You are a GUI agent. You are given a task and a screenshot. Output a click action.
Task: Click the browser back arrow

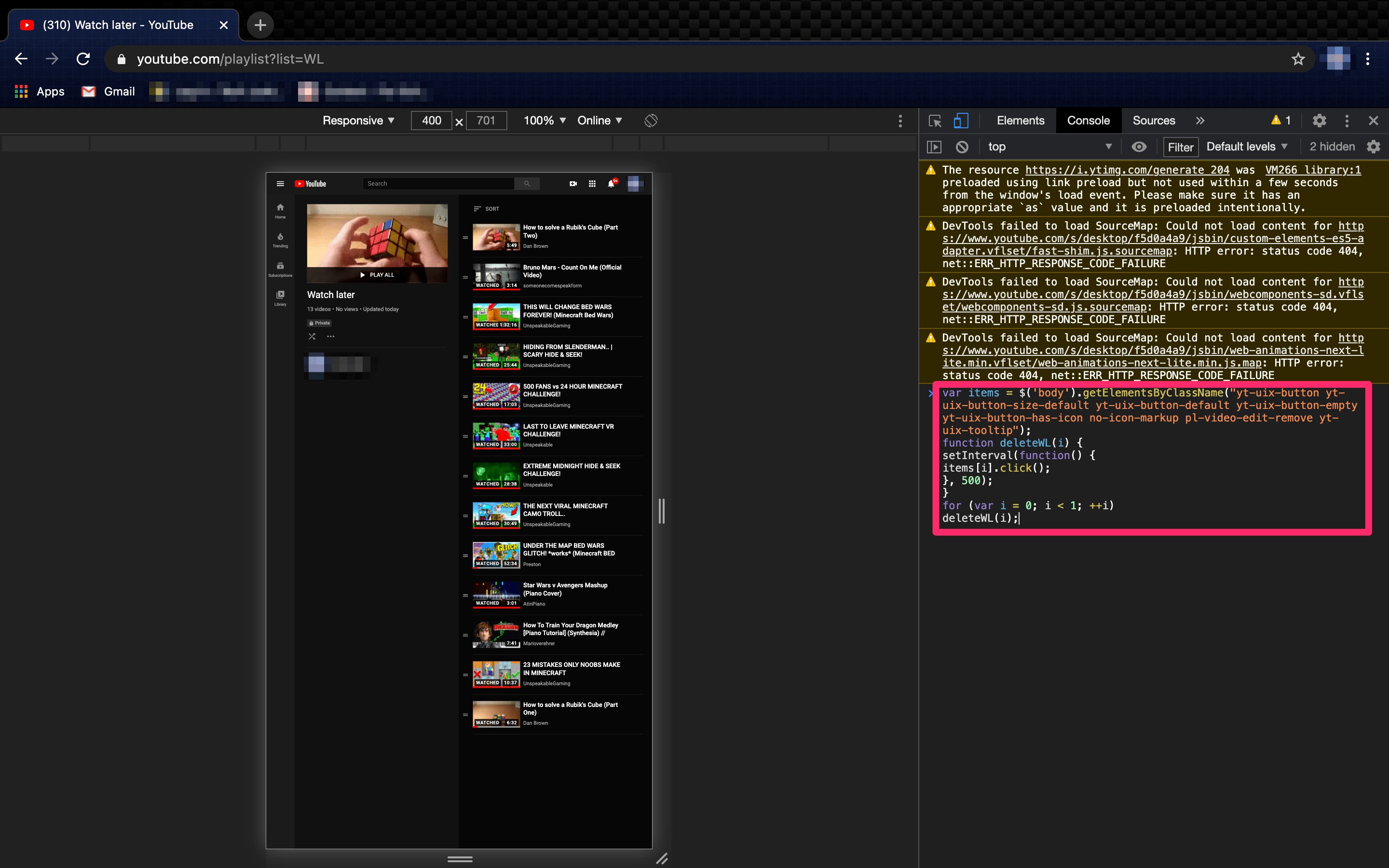coord(21,59)
